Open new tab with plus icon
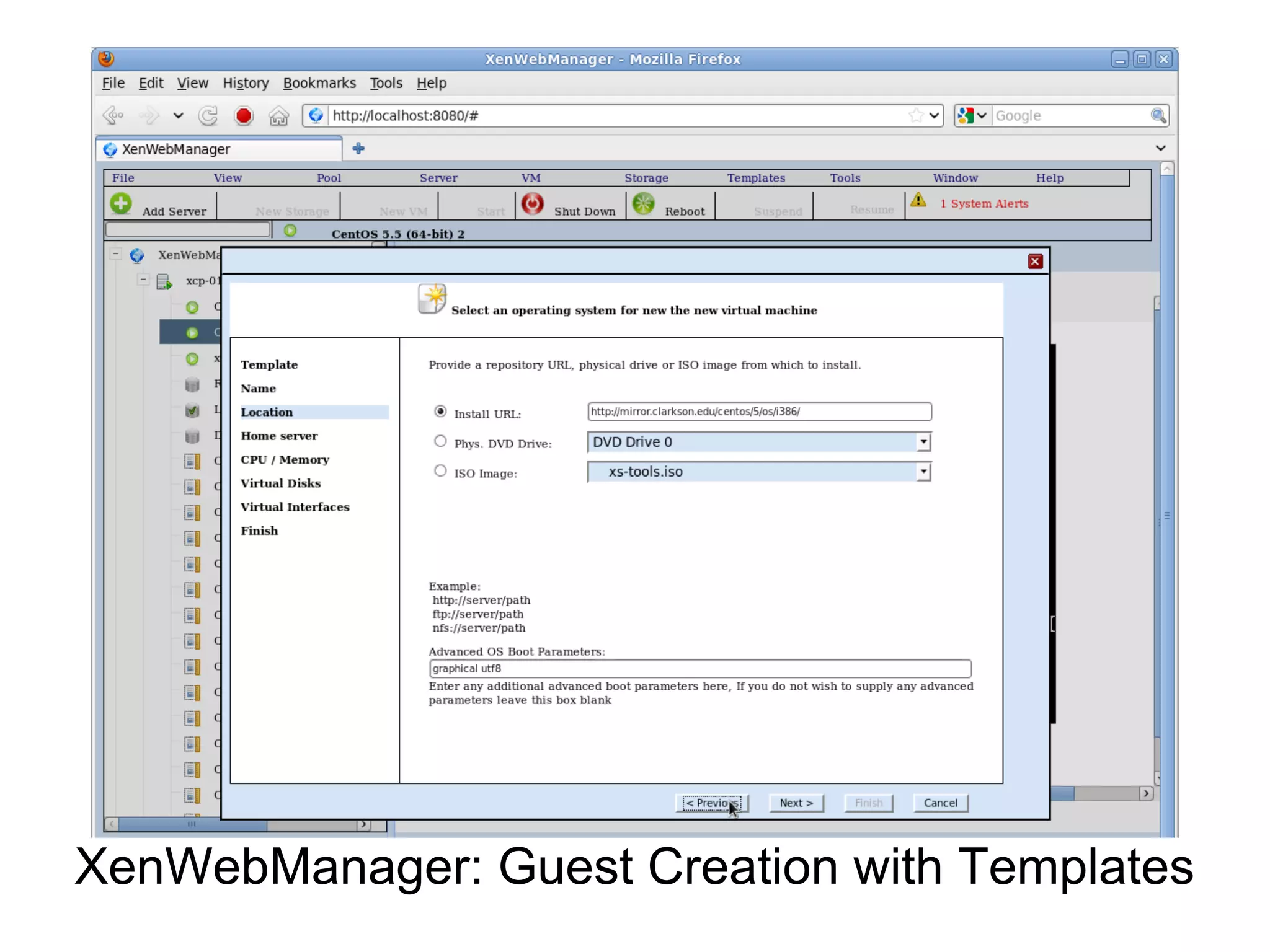 pyautogui.click(x=358, y=148)
